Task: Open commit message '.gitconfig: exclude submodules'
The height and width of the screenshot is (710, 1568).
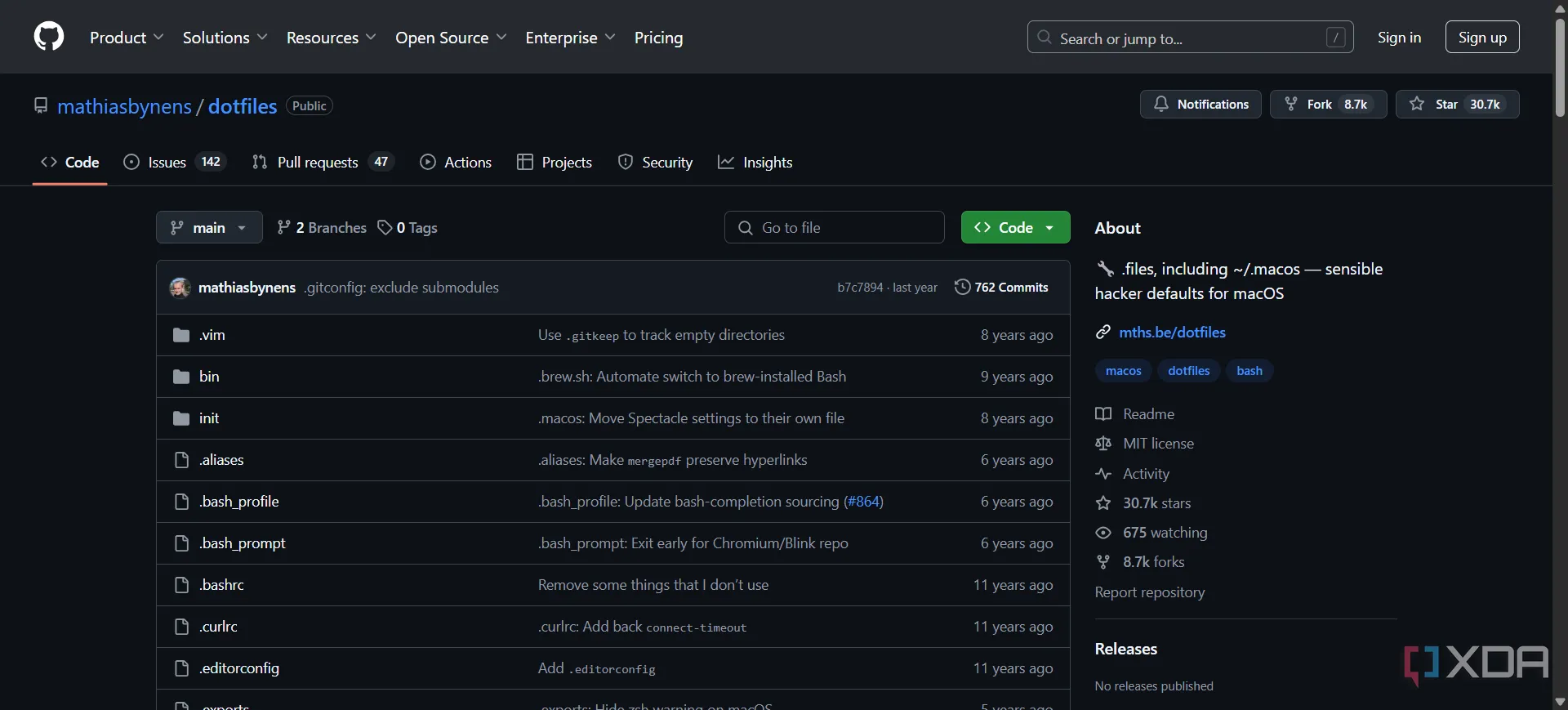Action: (401, 288)
